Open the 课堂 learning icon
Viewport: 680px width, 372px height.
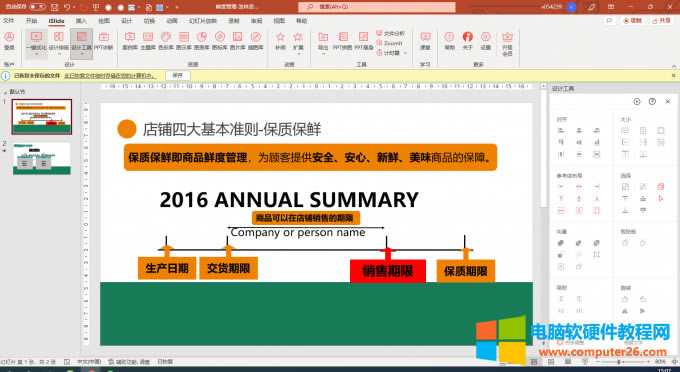pos(425,40)
